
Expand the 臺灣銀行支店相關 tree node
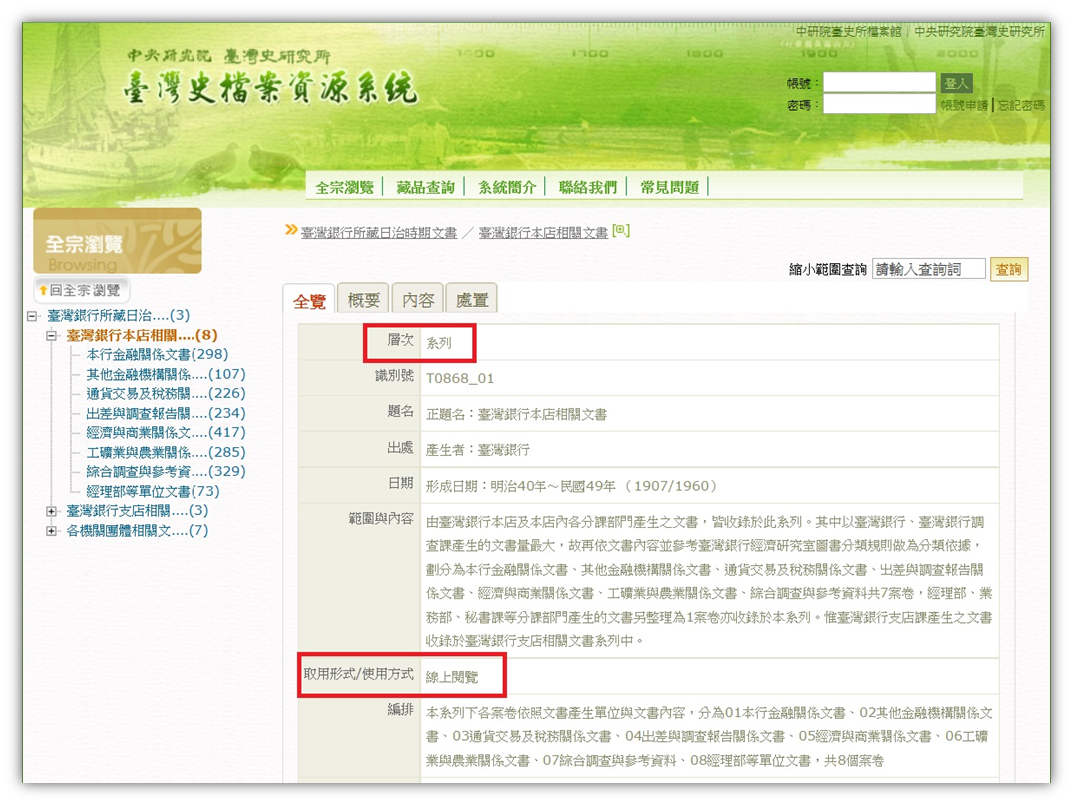51,511
